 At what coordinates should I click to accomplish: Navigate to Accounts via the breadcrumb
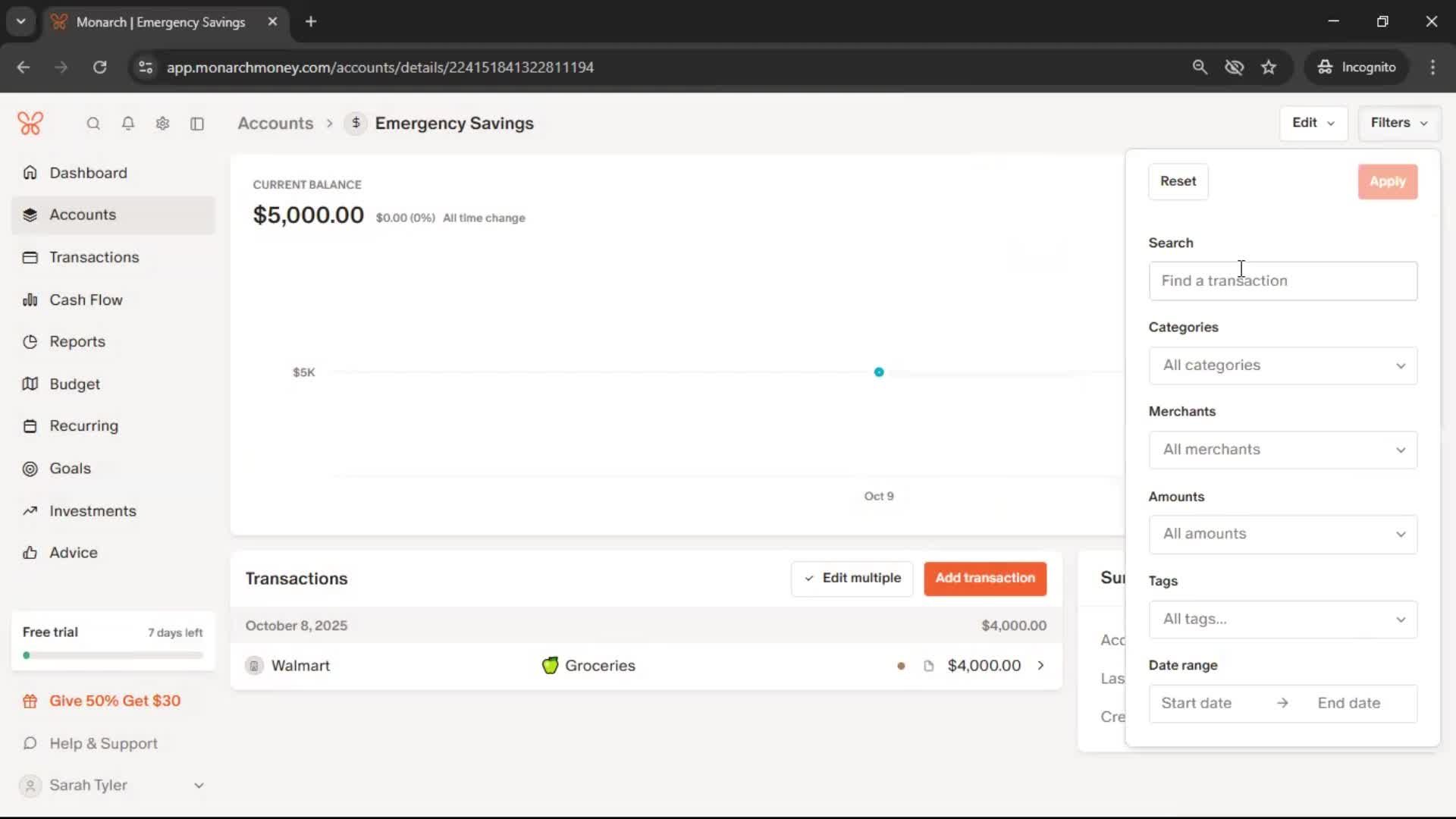tap(276, 123)
